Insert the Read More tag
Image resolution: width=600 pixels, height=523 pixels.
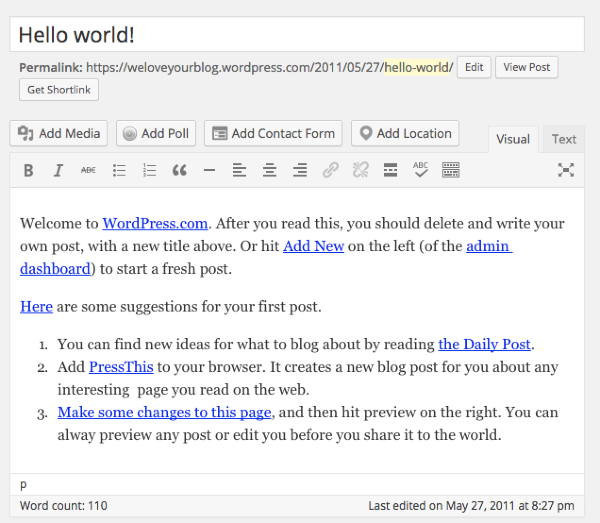[x=390, y=171]
